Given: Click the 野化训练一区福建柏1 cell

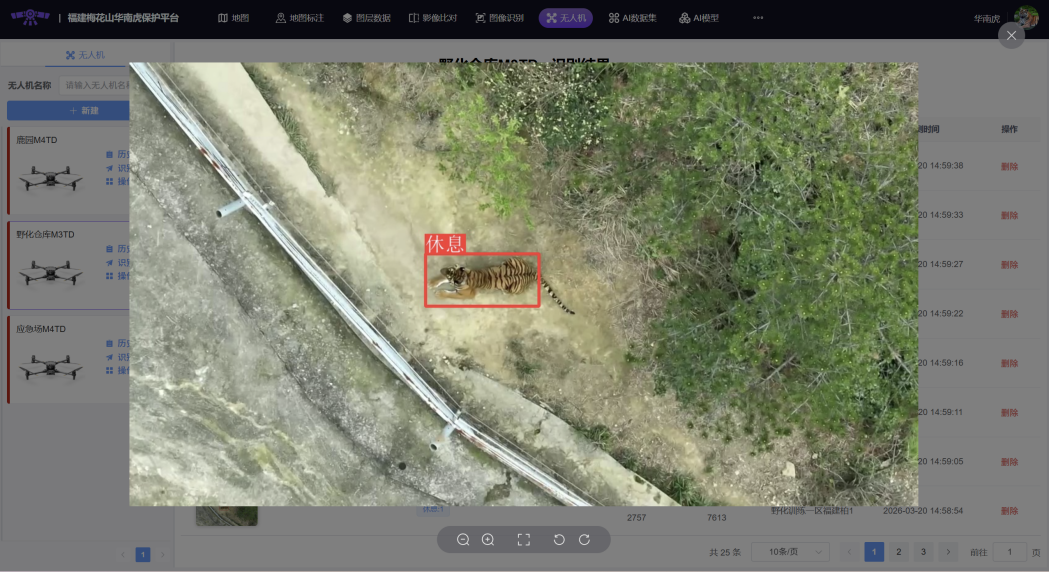Looking at the screenshot, I should click(812, 510).
